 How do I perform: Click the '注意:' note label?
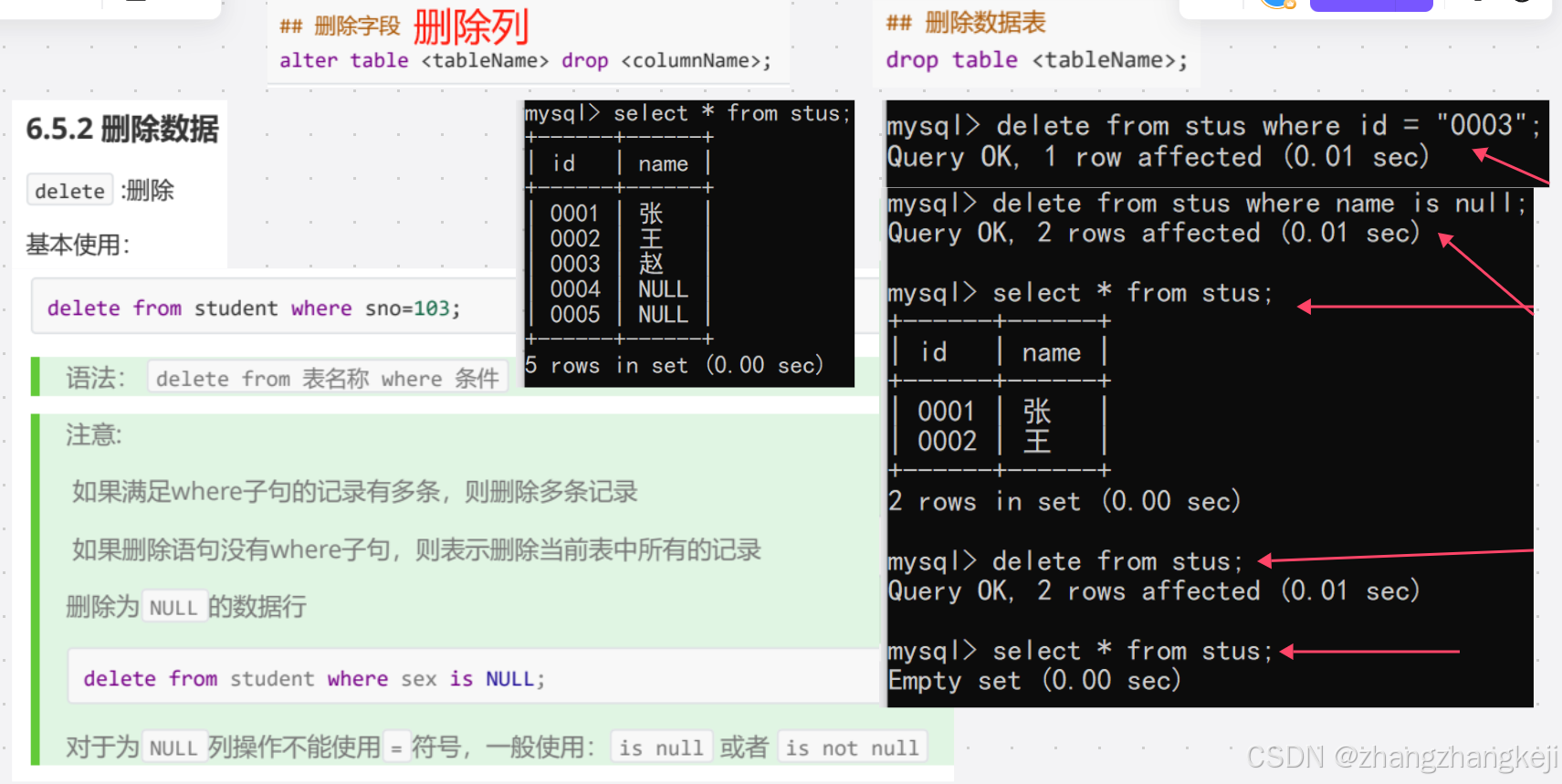click(x=93, y=434)
